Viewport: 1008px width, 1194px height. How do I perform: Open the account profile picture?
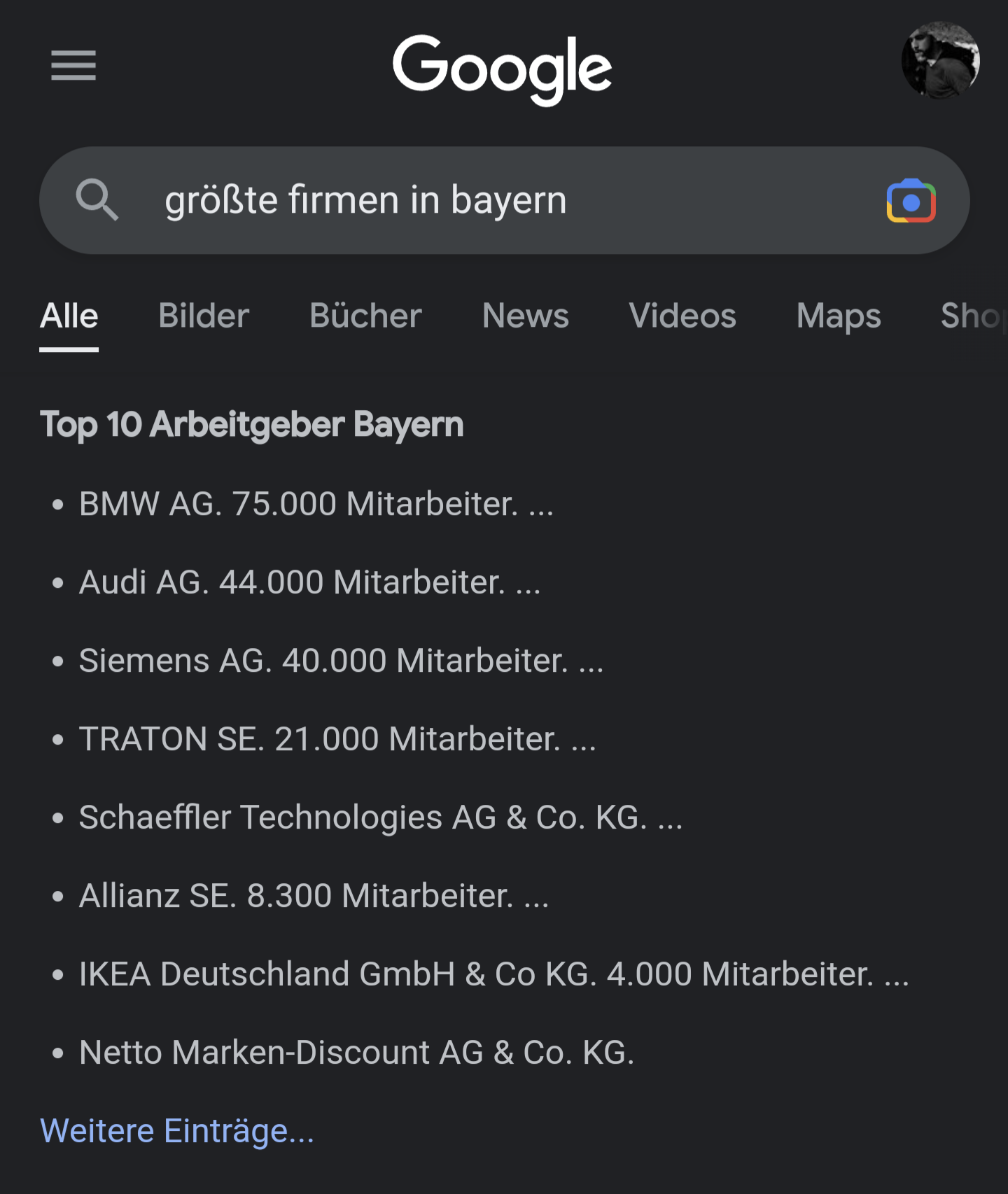pyautogui.click(x=939, y=61)
